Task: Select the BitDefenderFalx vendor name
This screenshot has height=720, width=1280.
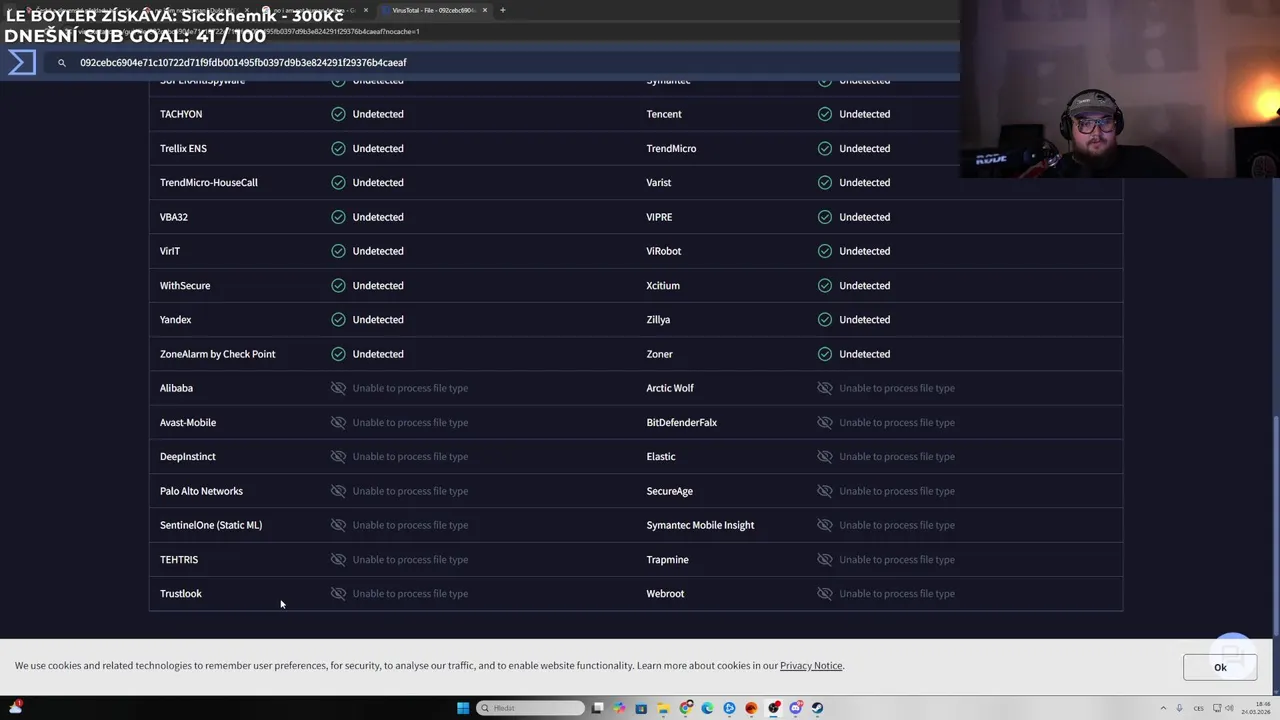Action: click(x=681, y=422)
